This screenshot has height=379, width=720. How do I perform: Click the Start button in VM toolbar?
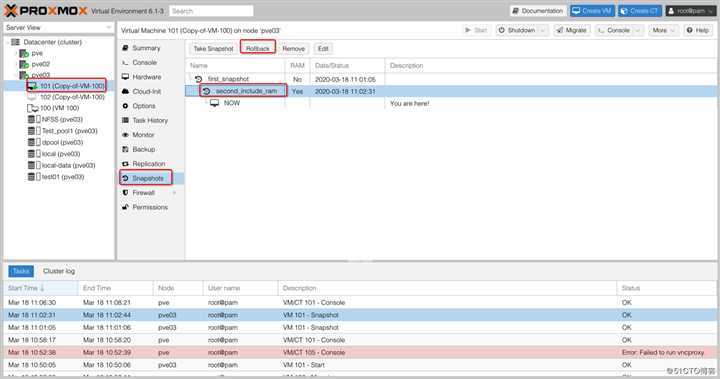point(476,30)
